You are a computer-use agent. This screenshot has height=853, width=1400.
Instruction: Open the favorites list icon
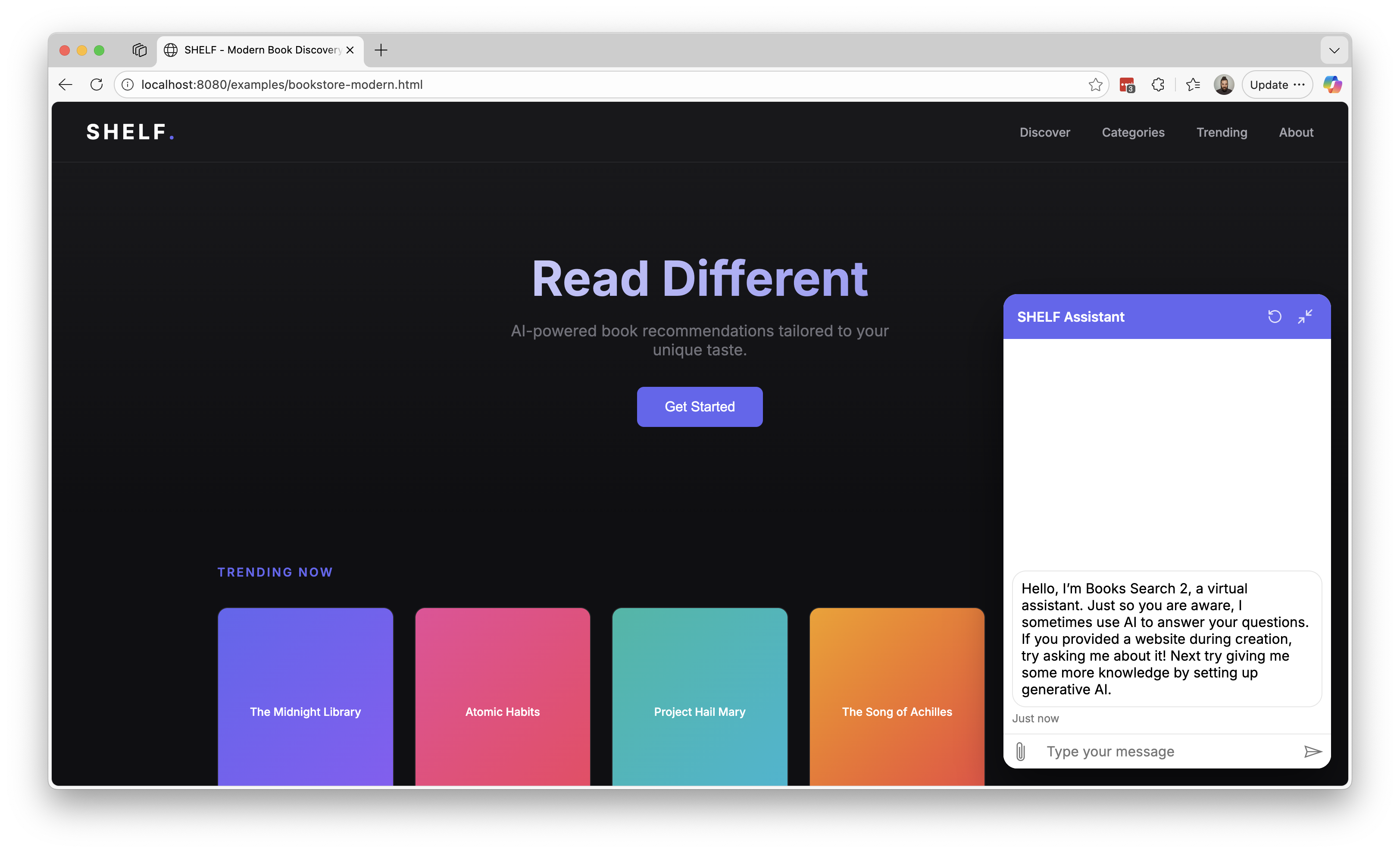click(x=1193, y=85)
